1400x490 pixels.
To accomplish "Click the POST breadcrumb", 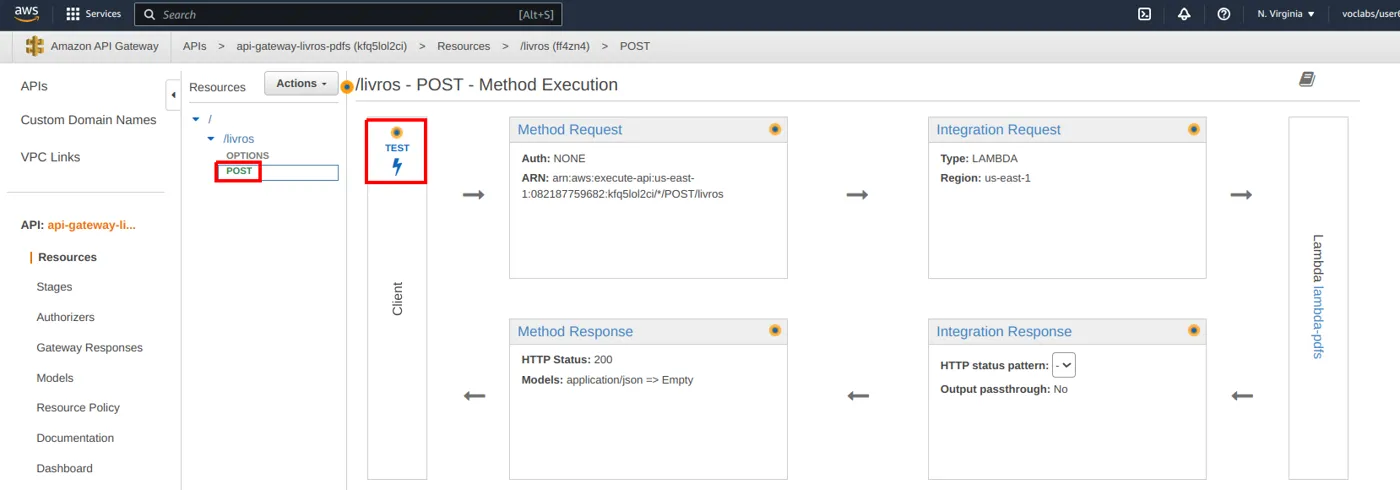I will click(x=635, y=46).
